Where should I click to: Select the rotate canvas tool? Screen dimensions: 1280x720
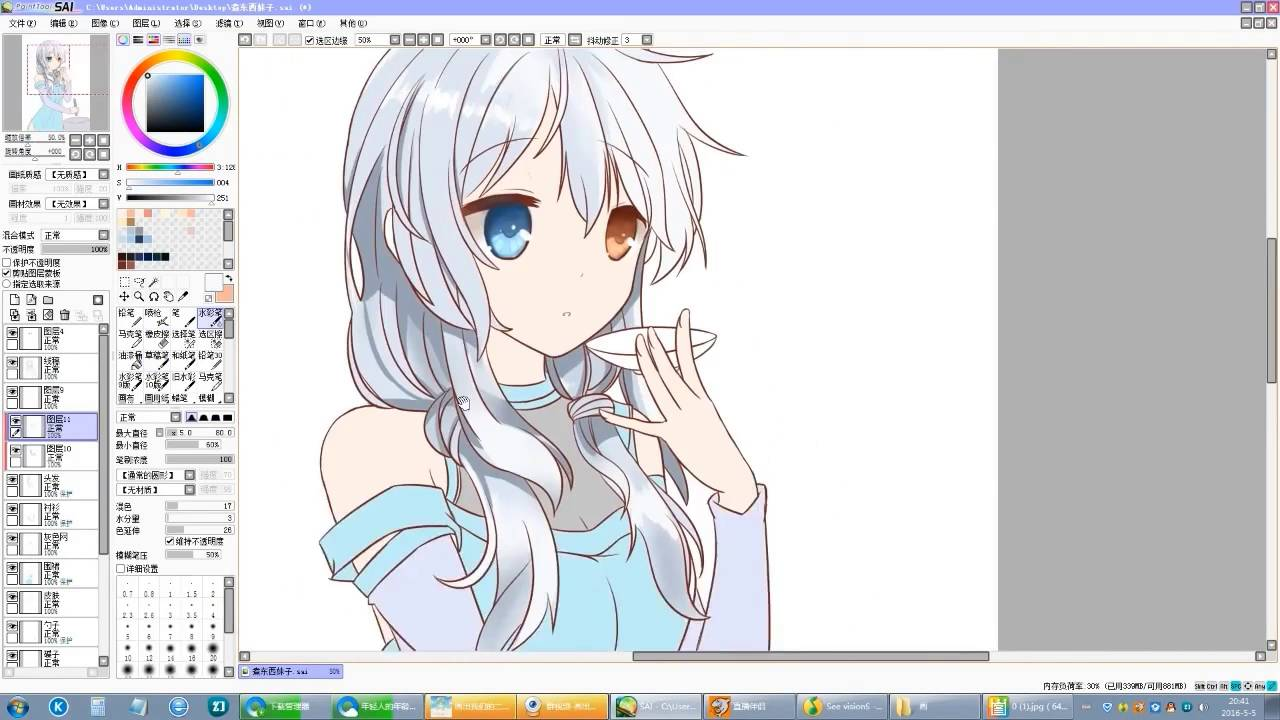[x=154, y=297]
